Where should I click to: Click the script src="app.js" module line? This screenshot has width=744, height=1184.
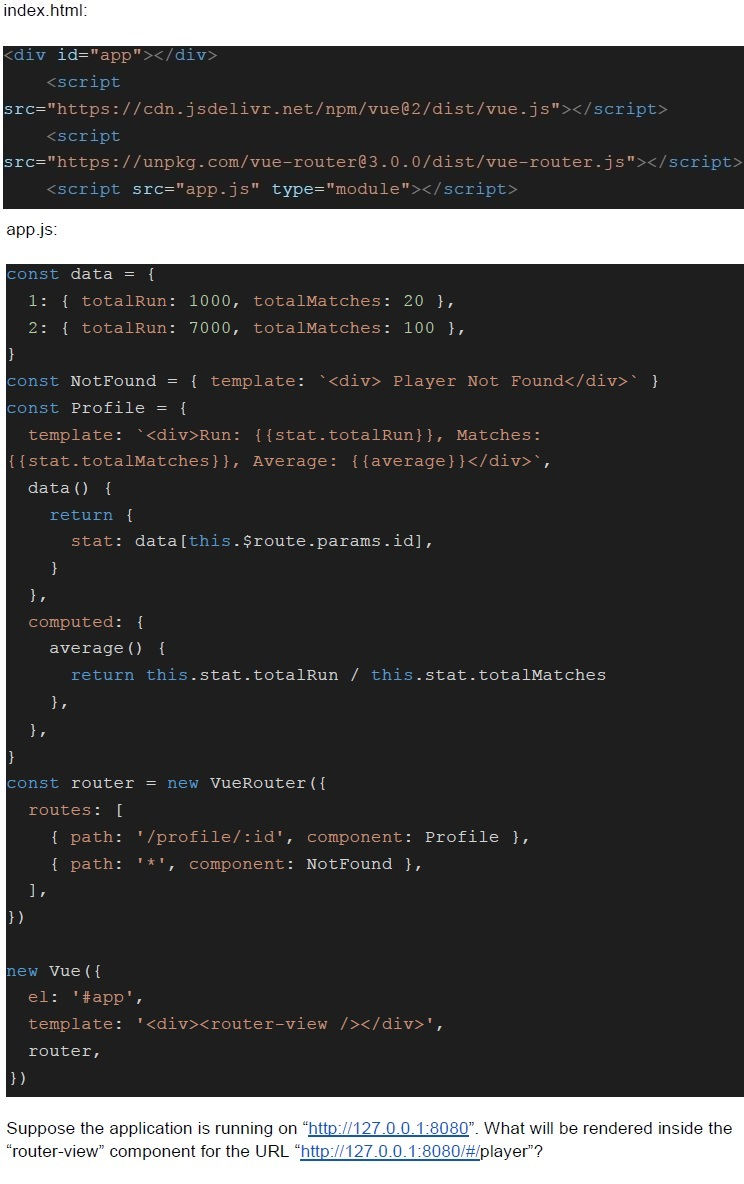coord(282,189)
